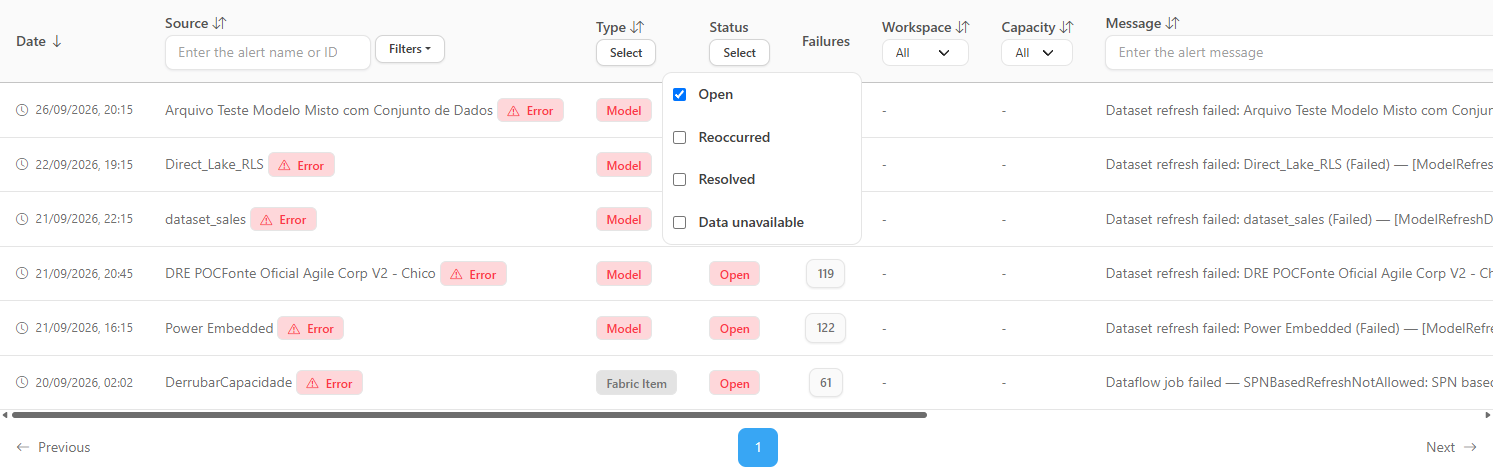Click Error badge next to Direct_Lake_RLS

(301, 165)
